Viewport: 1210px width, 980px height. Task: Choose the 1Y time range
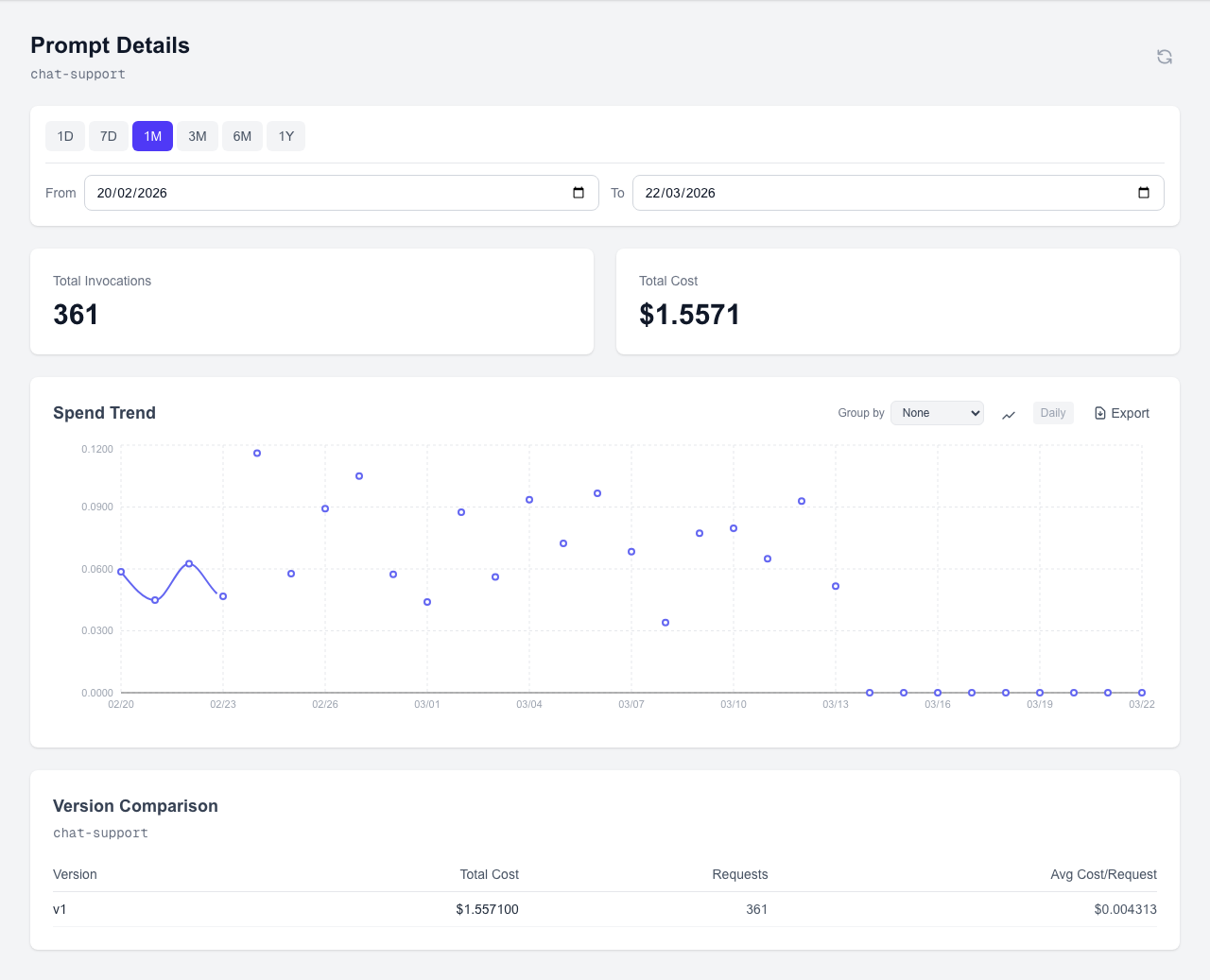coord(285,136)
